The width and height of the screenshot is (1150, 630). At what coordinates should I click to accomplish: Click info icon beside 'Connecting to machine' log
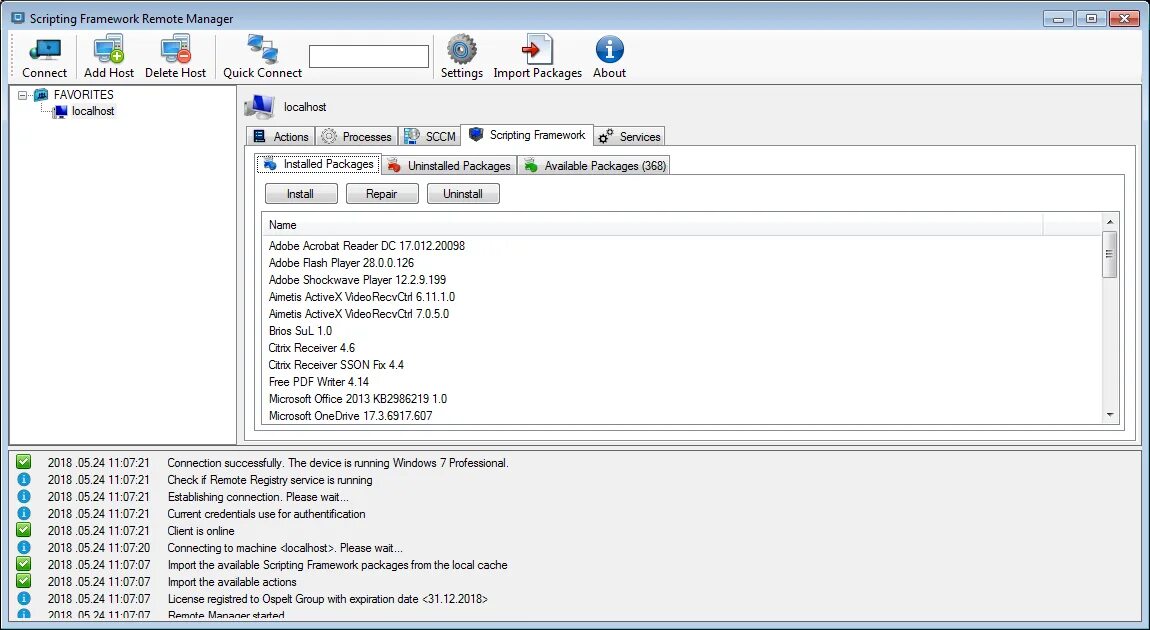[23, 547]
